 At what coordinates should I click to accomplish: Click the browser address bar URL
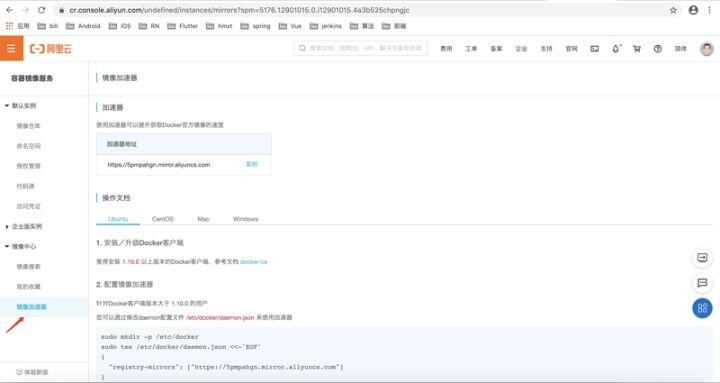(x=239, y=10)
